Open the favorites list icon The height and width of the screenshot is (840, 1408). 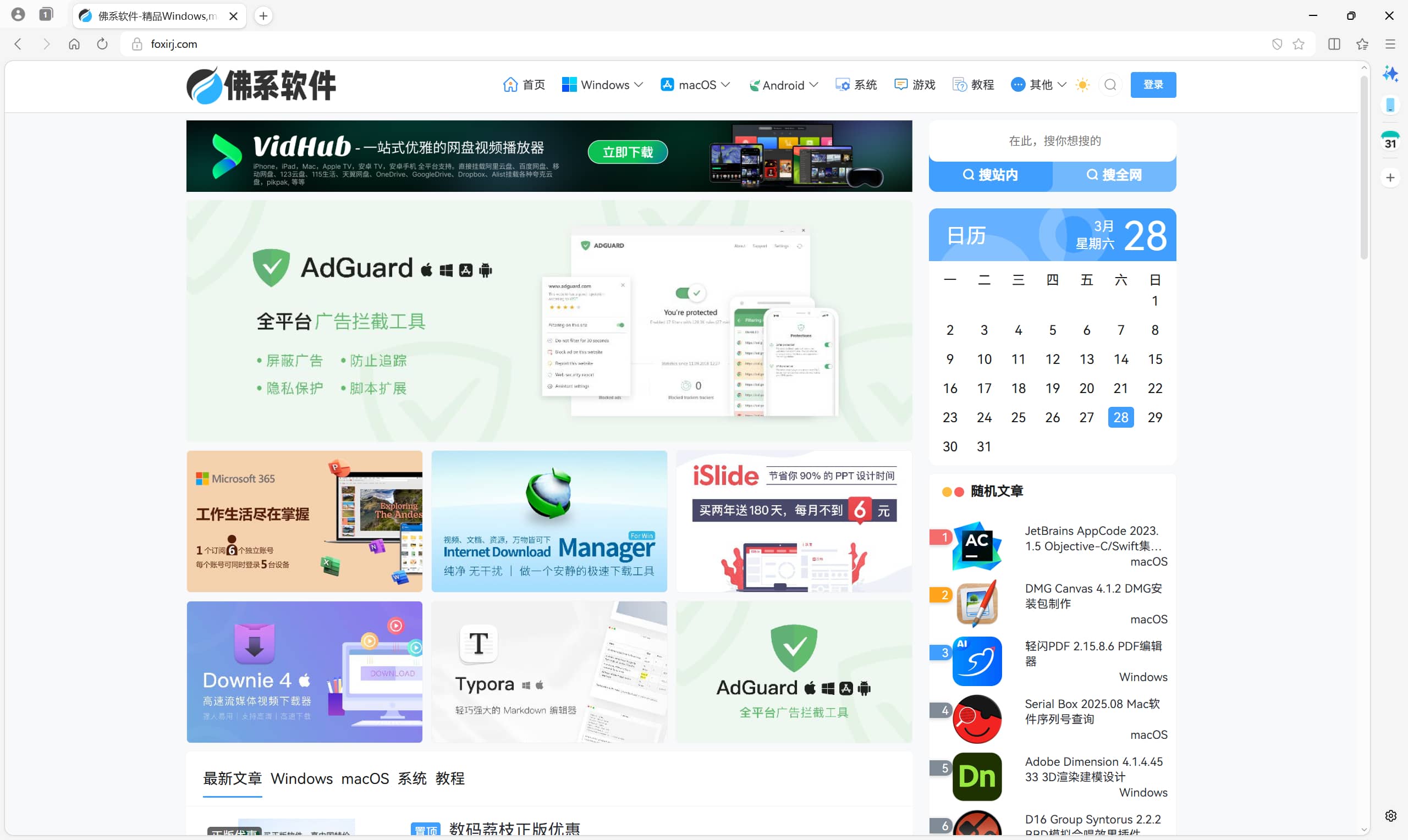pyautogui.click(x=1362, y=43)
